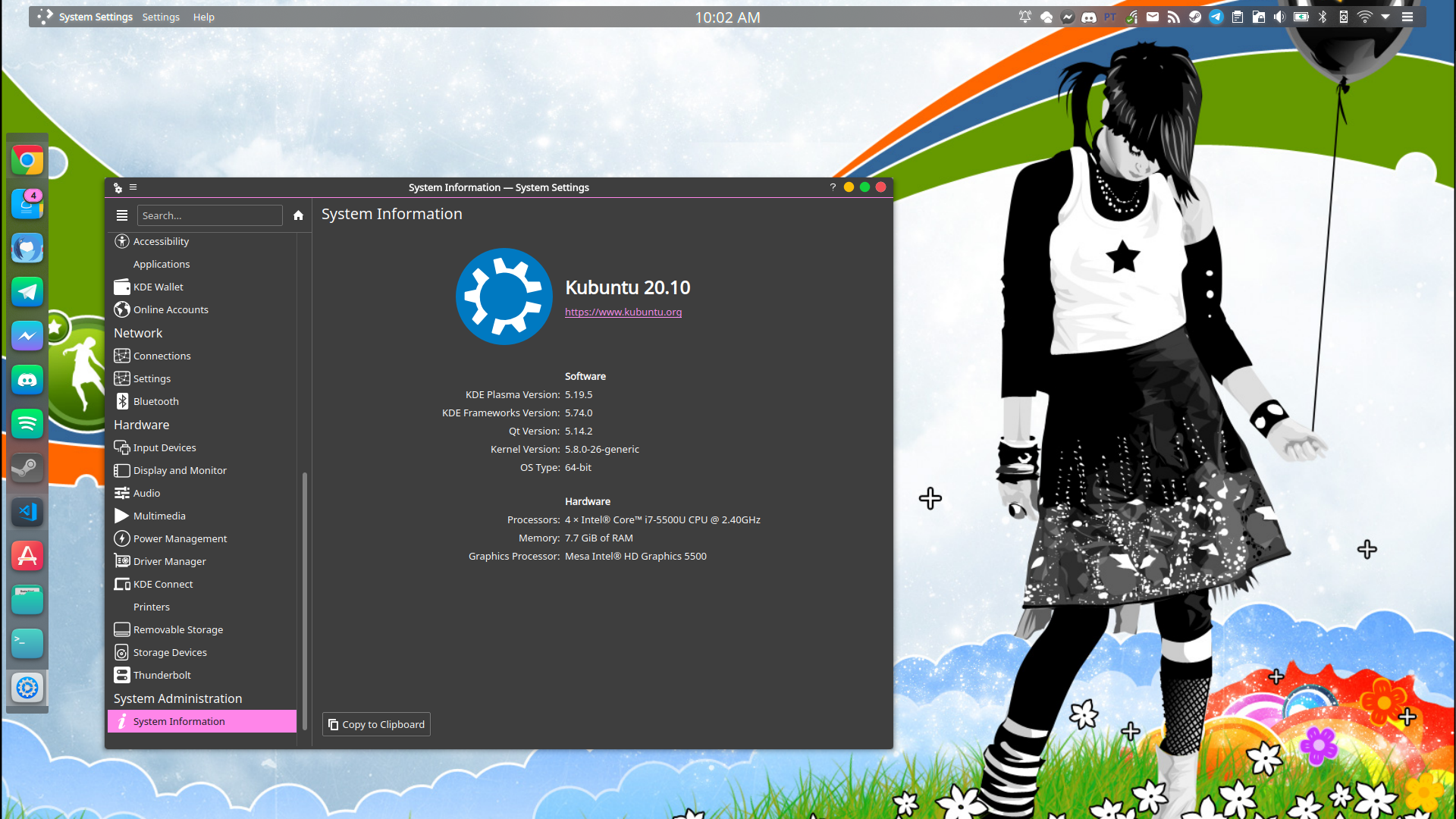This screenshot has width=1456, height=819.
Task: Open the panel hamburger menu at top right
Action: click(1407, 17)
